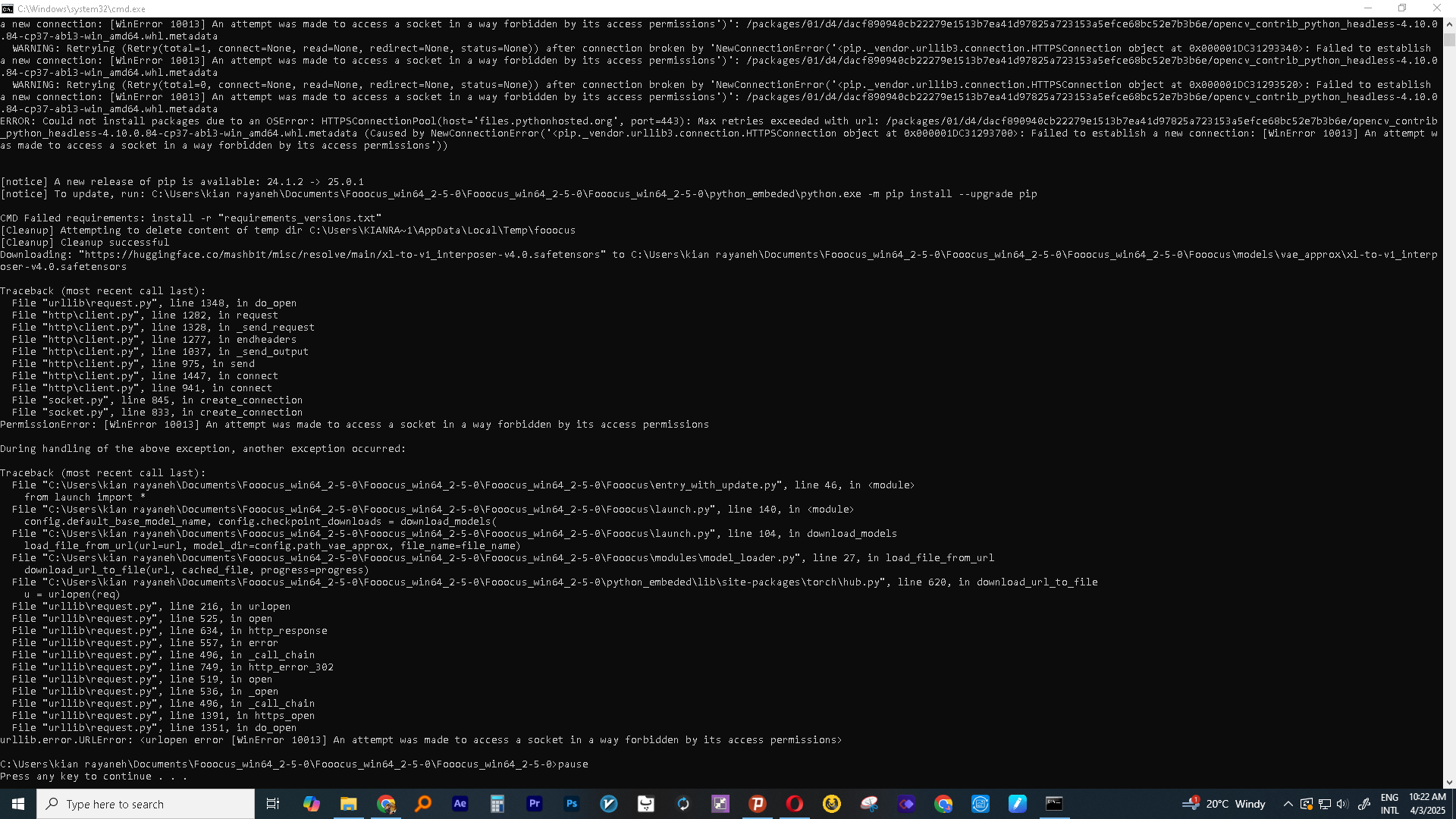Switch to Google Chrome taskbar icon
1456x819 pixels.
click(386, 804)
